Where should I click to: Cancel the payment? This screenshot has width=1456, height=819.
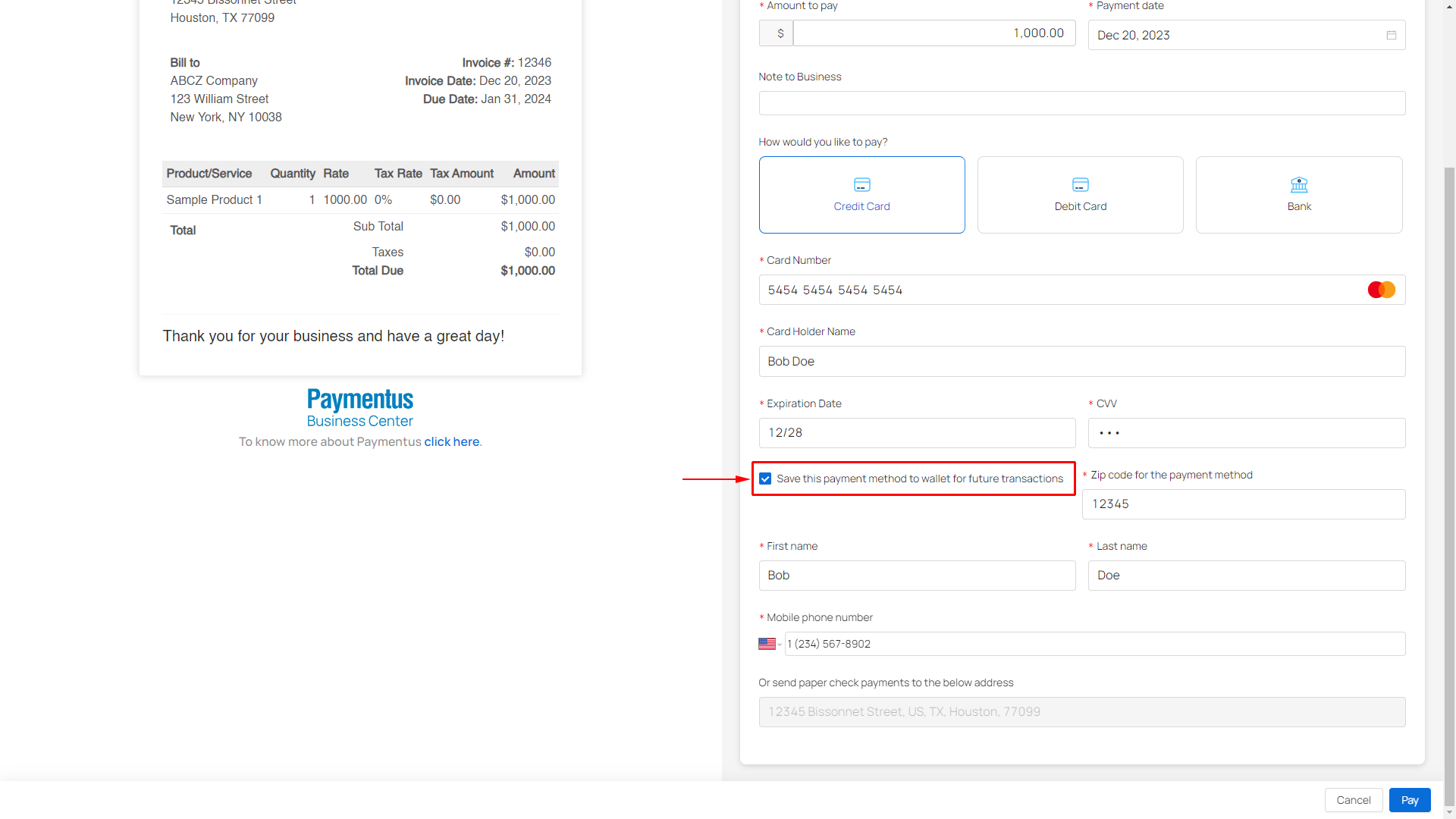[1353, 800]
